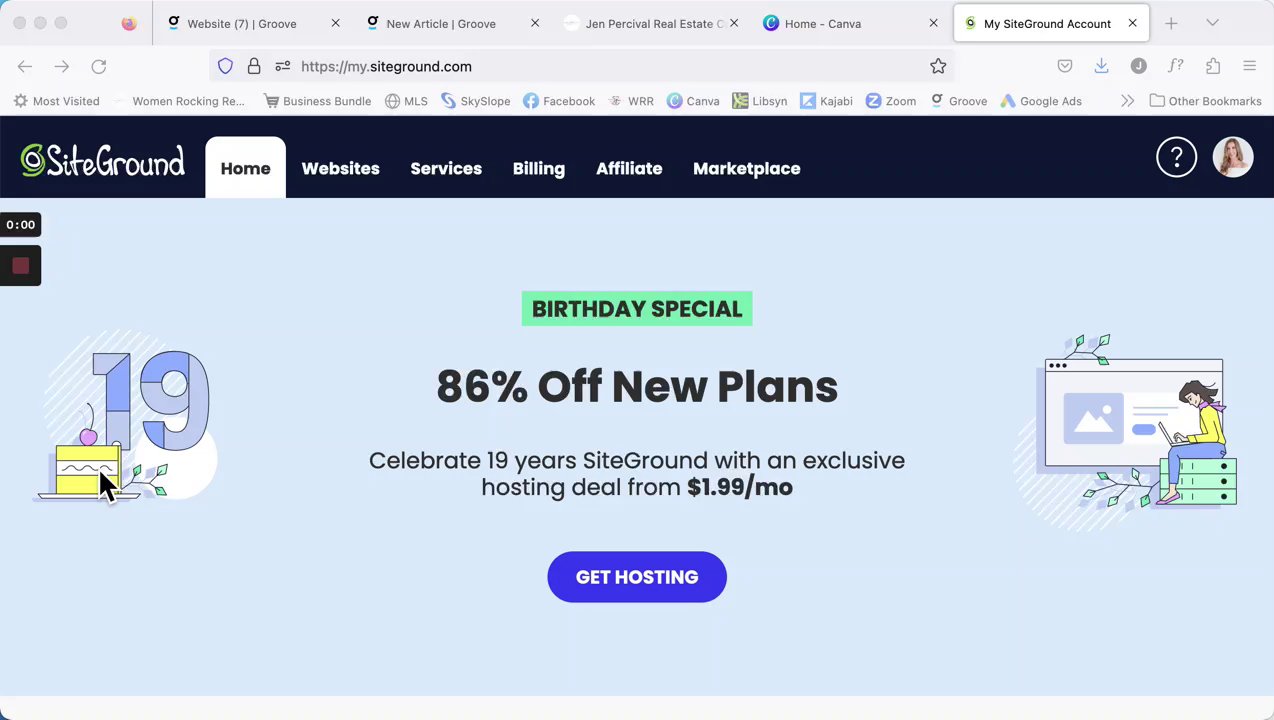Image resolution: width=1274 pixels, height=720 pixels.
Task: Click the address bar URL field
Action: [x=600, y=66]
